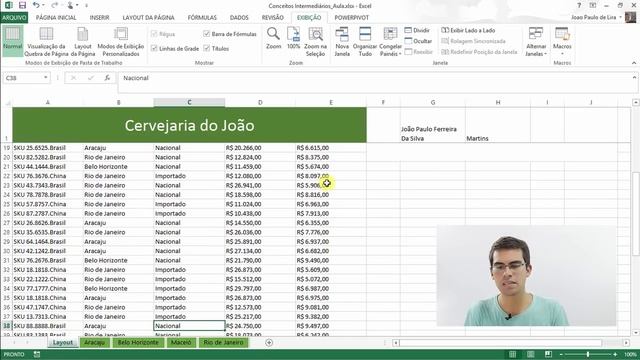Undo last action in quick access toolbar
Image resolution: width=640 pixels, height=360 pixels.
click(x=36, y=5)
